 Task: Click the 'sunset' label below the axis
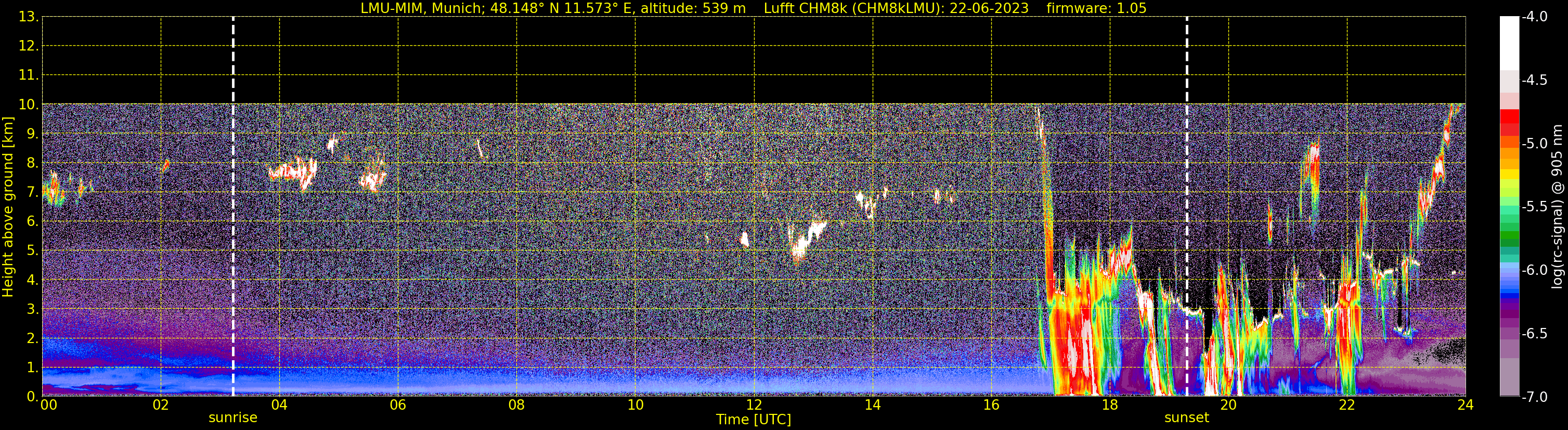tap(1186, 418)
